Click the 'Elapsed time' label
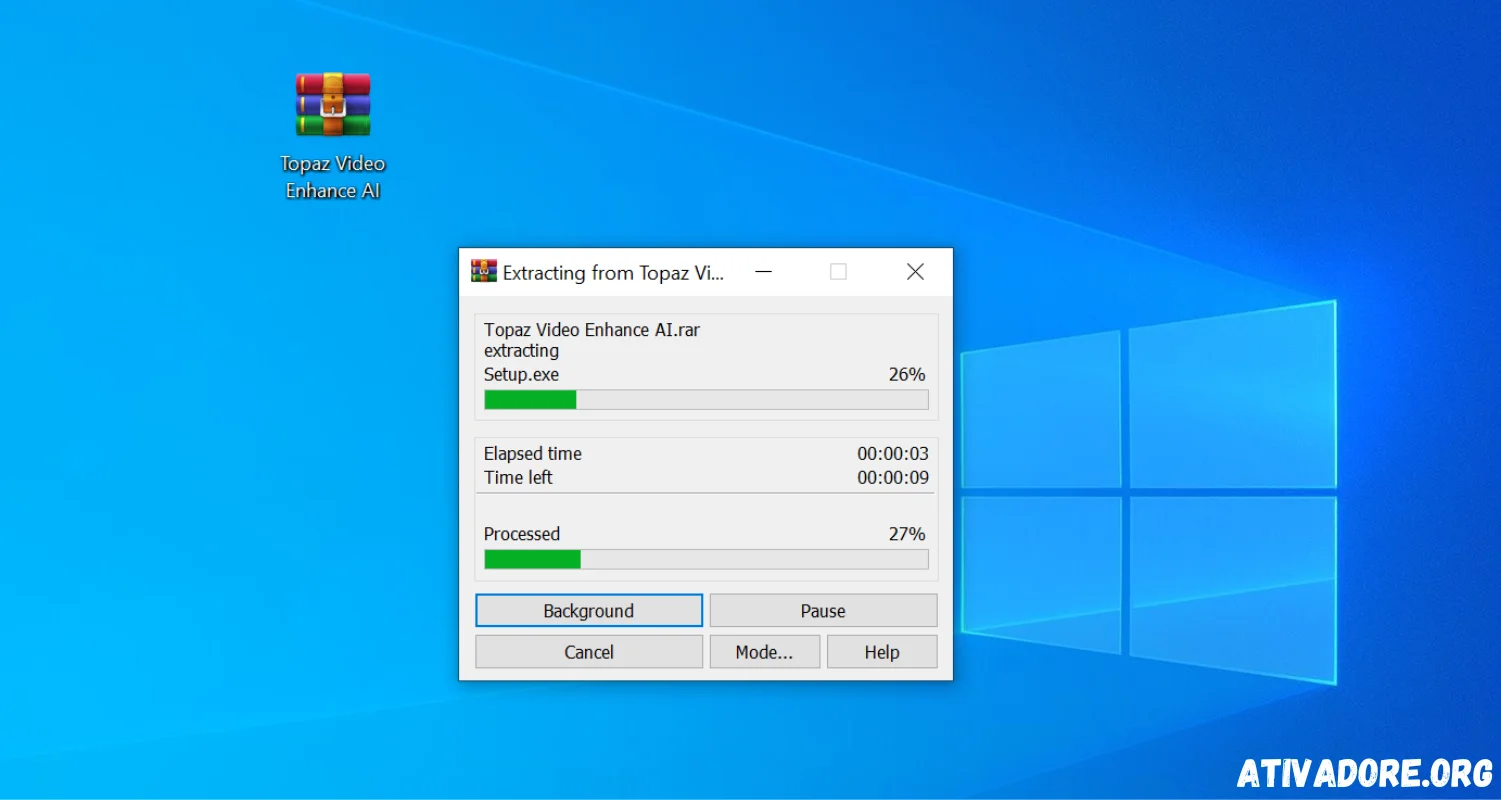This screenshot has width=1501, height=800. [533, 454]
